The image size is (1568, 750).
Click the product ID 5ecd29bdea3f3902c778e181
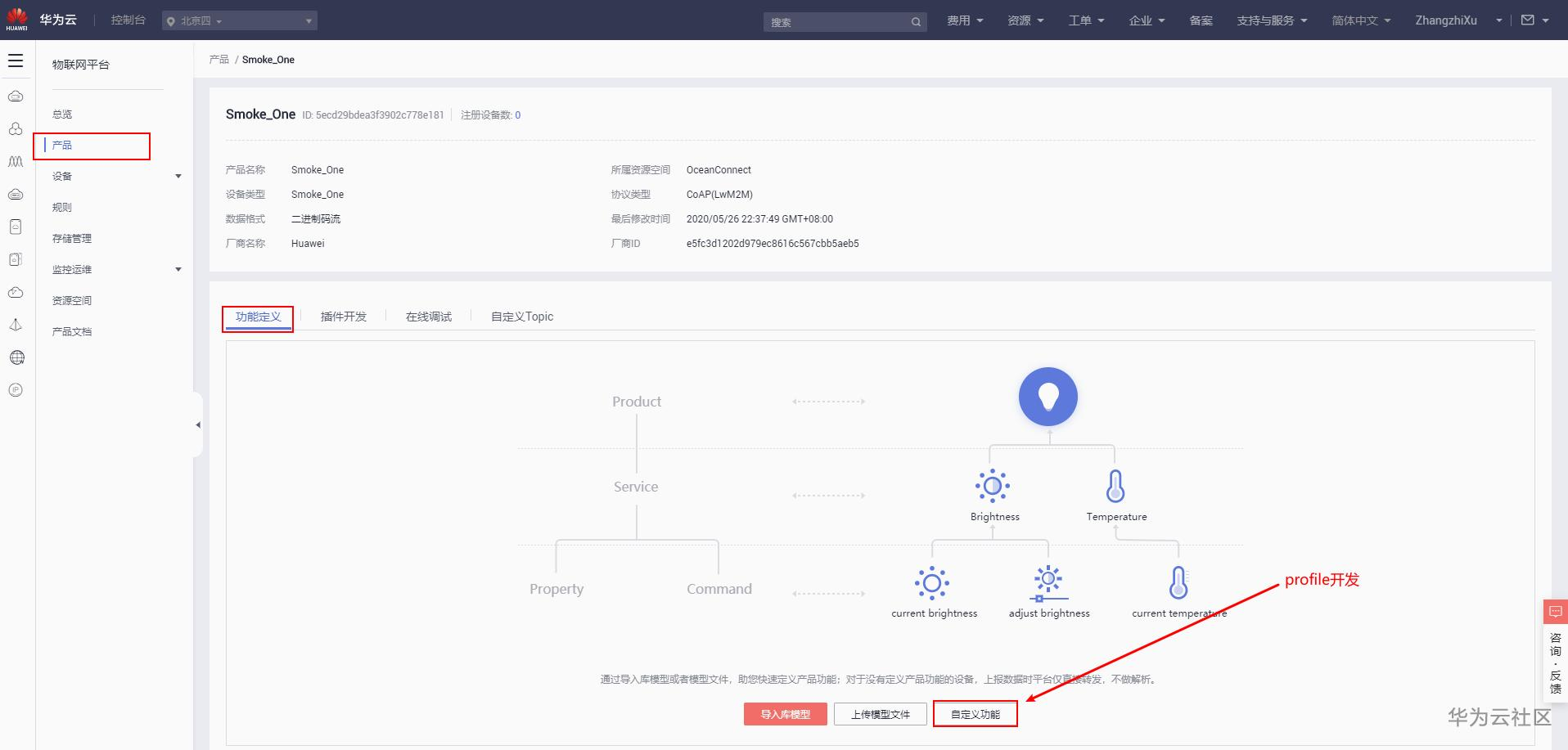380,115
